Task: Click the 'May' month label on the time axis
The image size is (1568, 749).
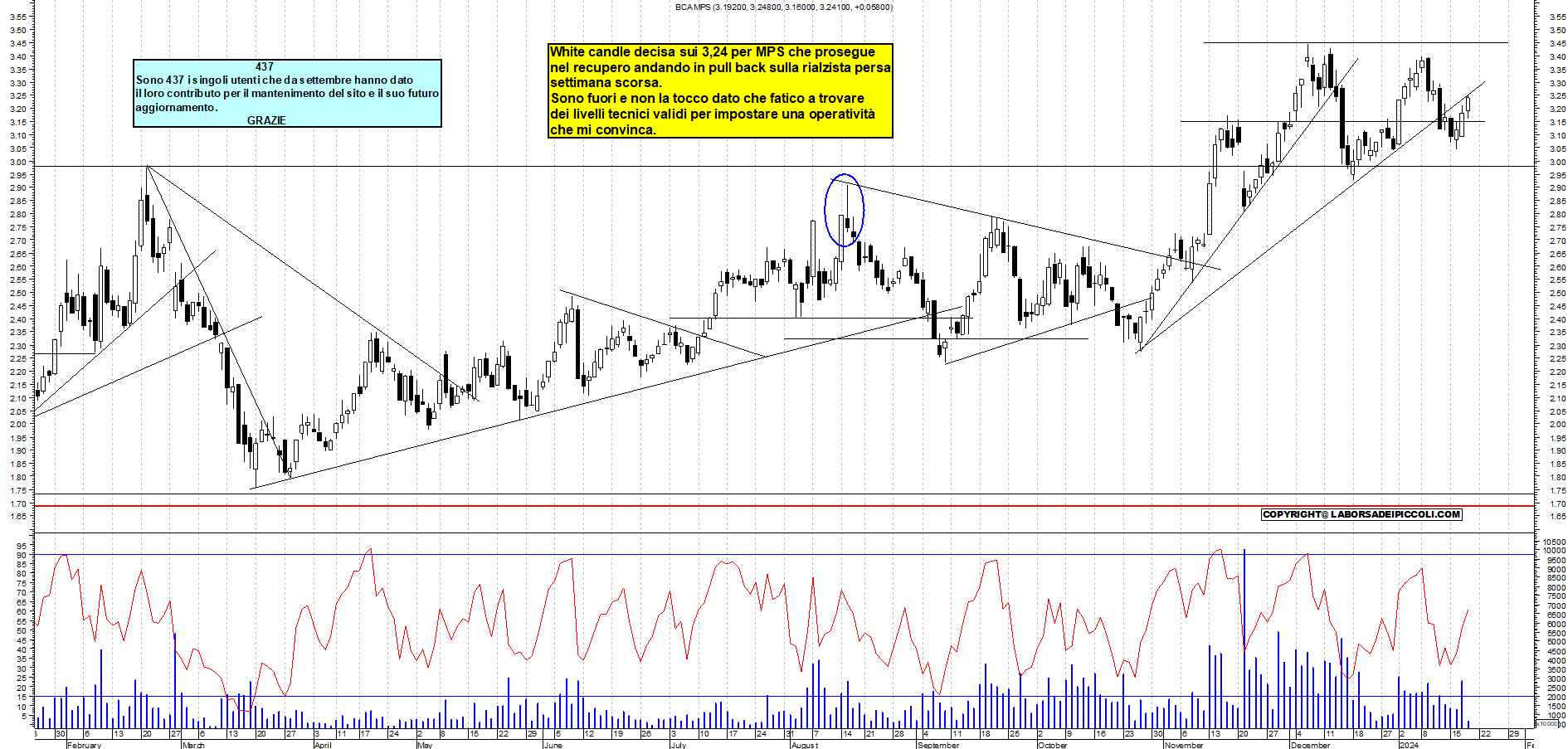Action: tap(425, 745)
